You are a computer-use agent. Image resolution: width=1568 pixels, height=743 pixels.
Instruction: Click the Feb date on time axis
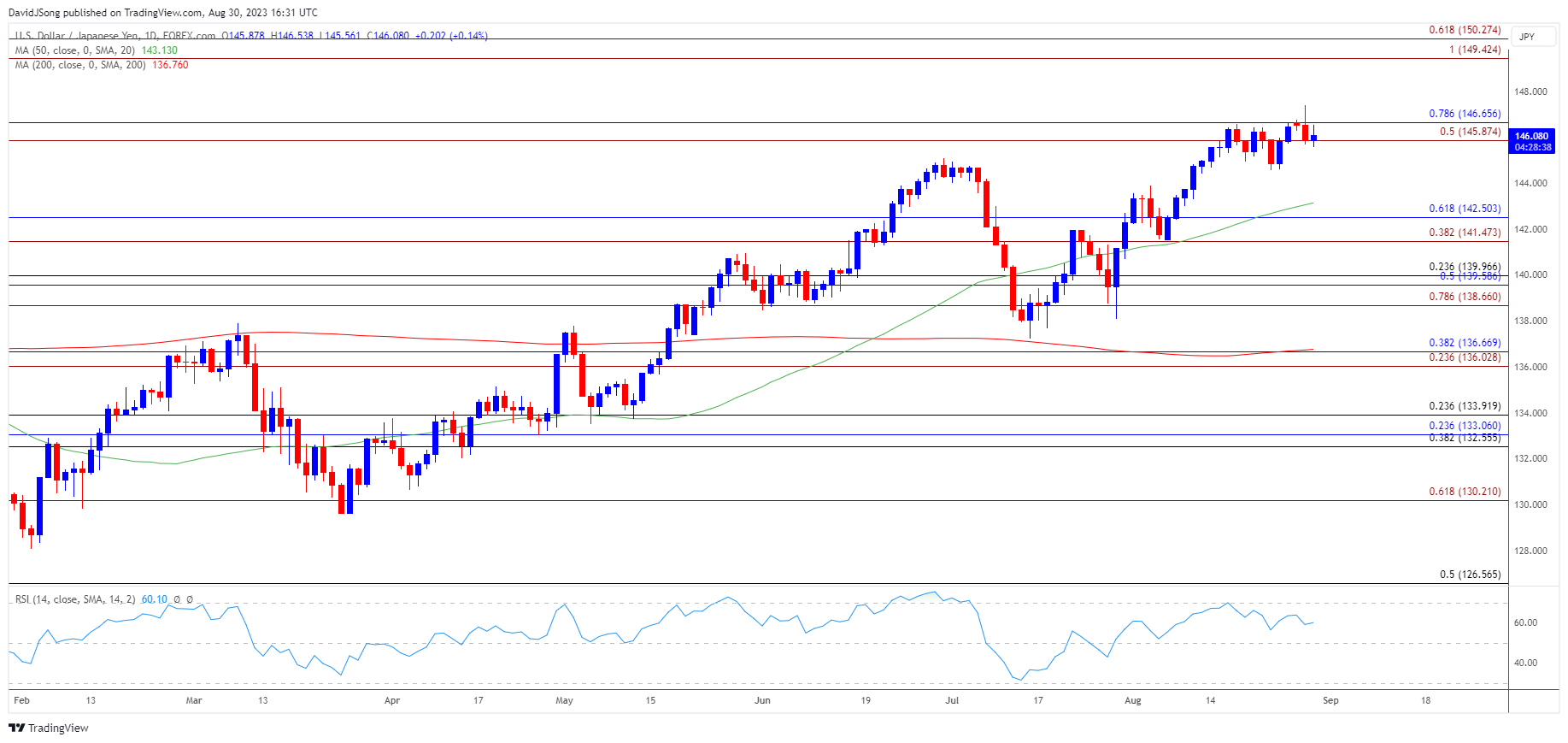pos(21,700)
